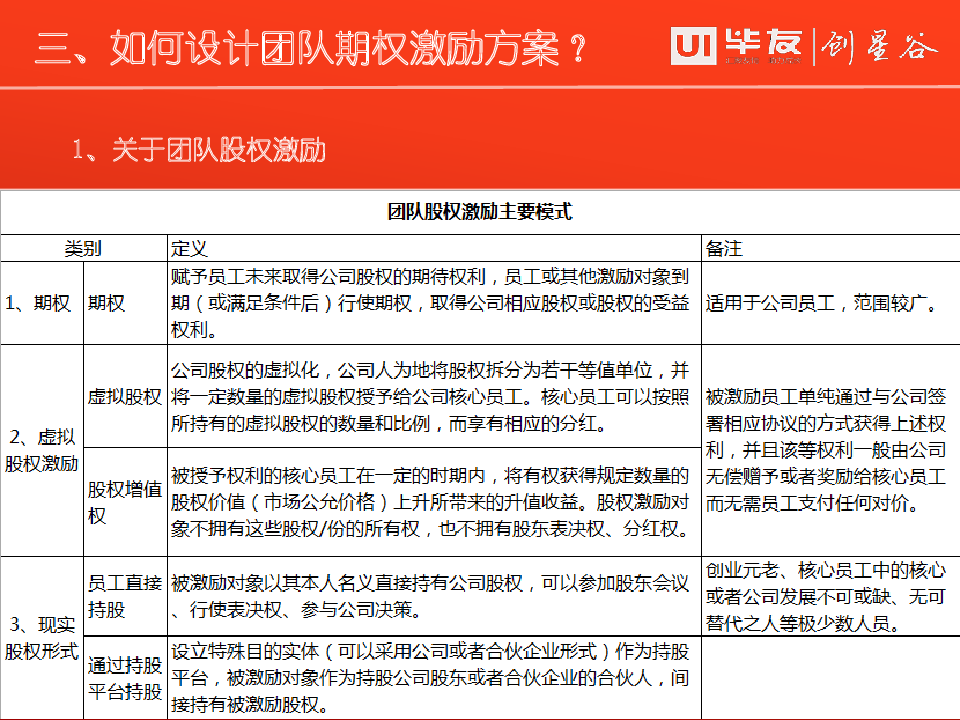Click the 类别 column header
Screen dimensions: 960x720
(83, 248)
